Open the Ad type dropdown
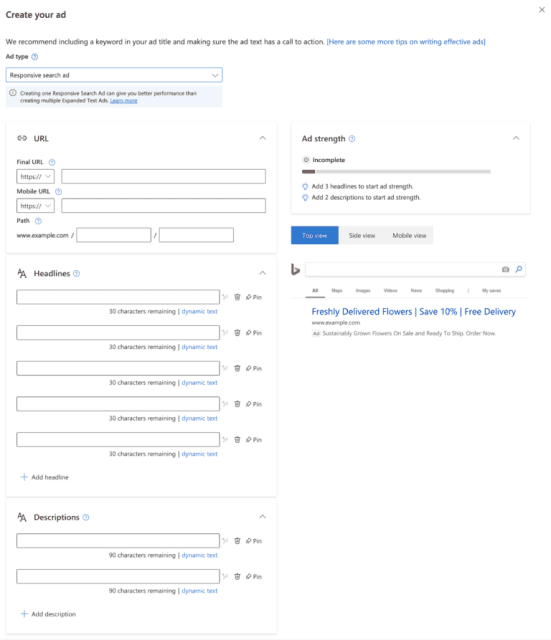This screenshot has height=640, width=551. tap(114, 75)
